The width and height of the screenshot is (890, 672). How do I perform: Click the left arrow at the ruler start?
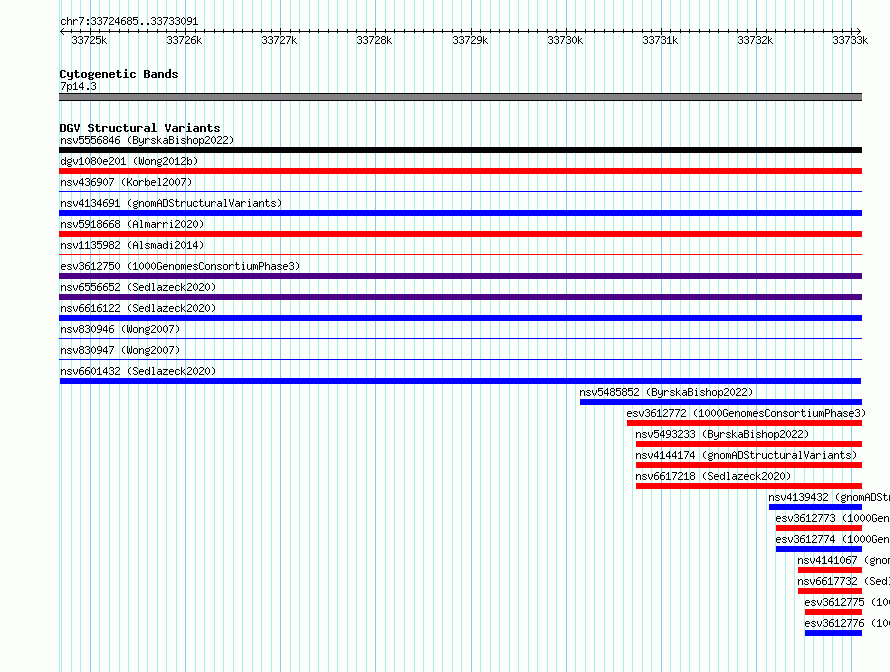(62, 32)
